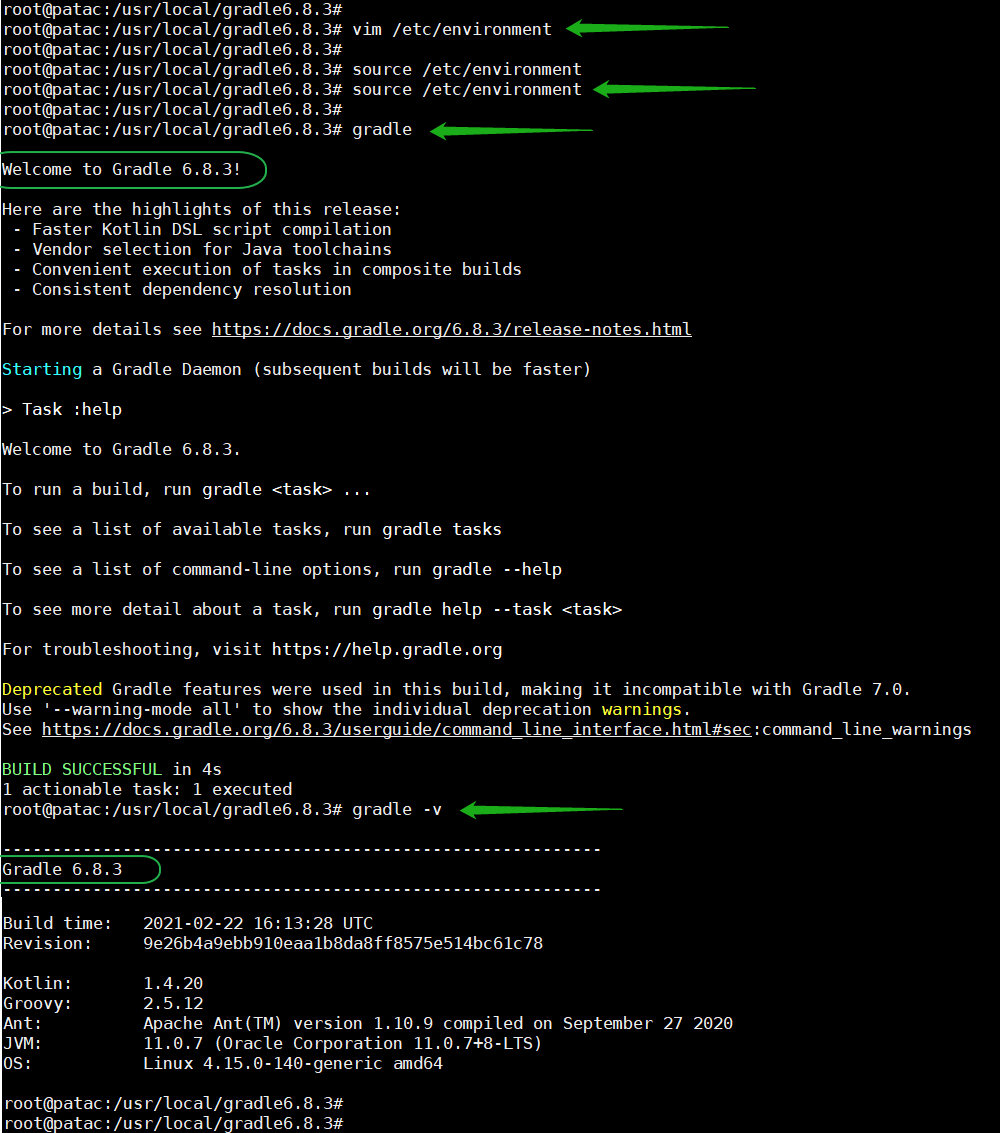
Task: Click the 'Groovy:' label
Action: (x=38, y=1004)
